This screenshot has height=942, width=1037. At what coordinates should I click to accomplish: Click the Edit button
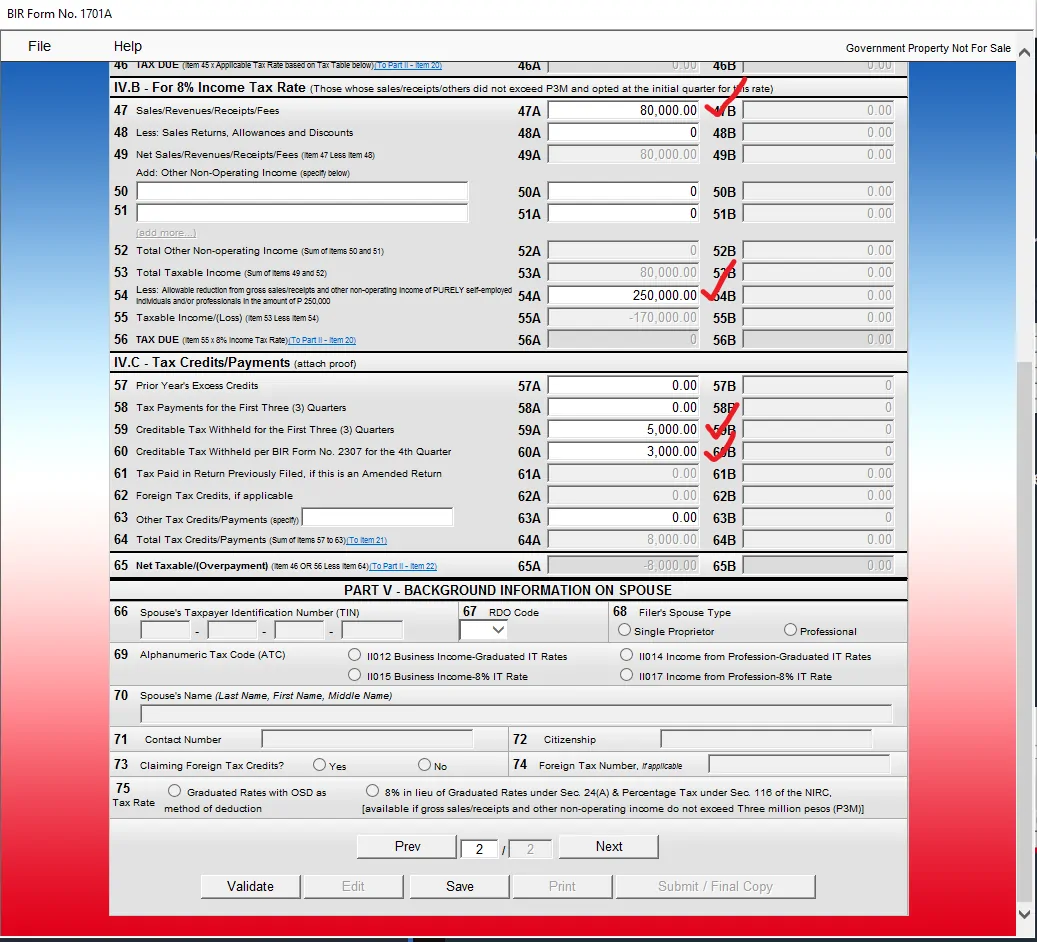[x=353, y=886]
